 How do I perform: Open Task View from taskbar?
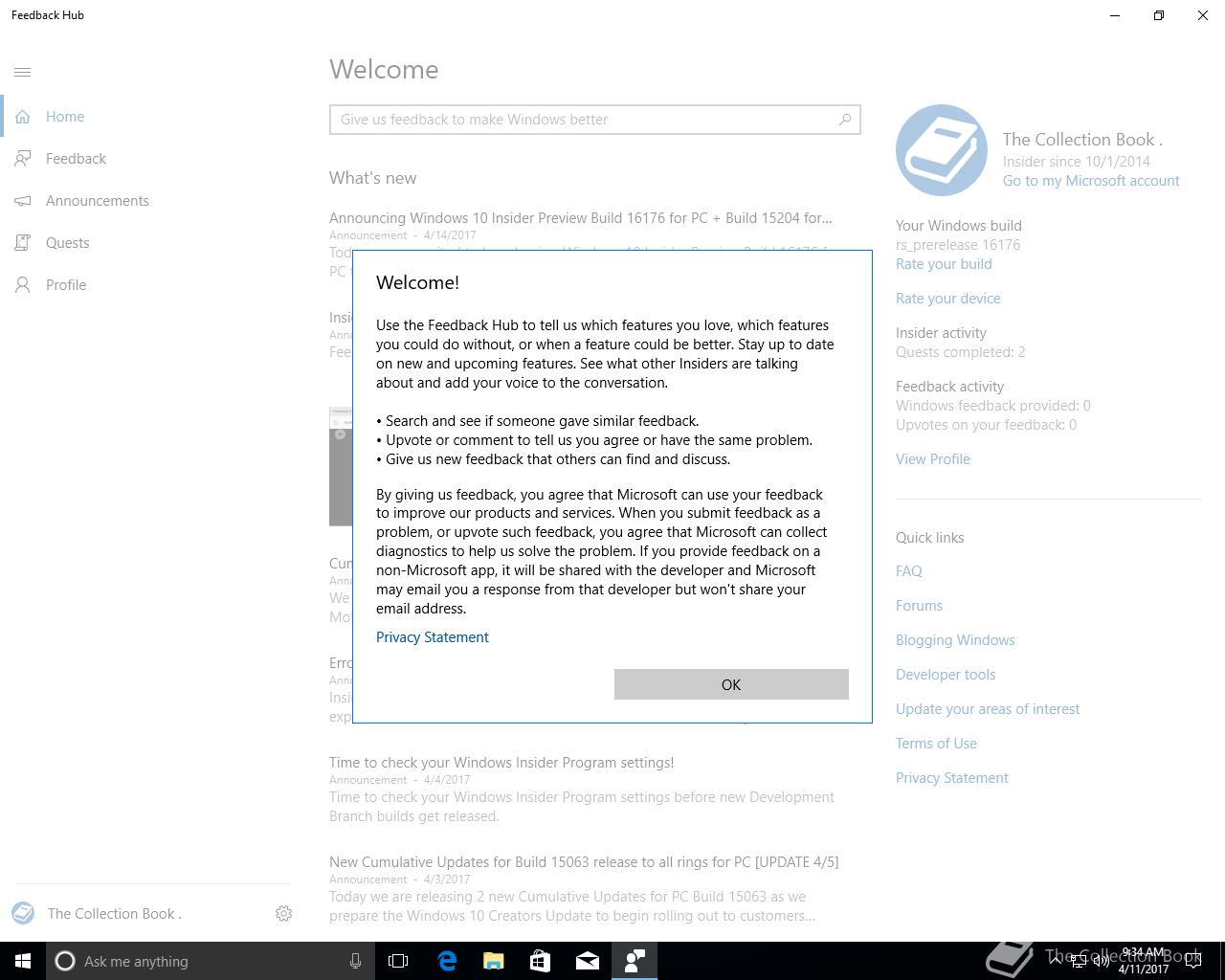tap(398, 961)
